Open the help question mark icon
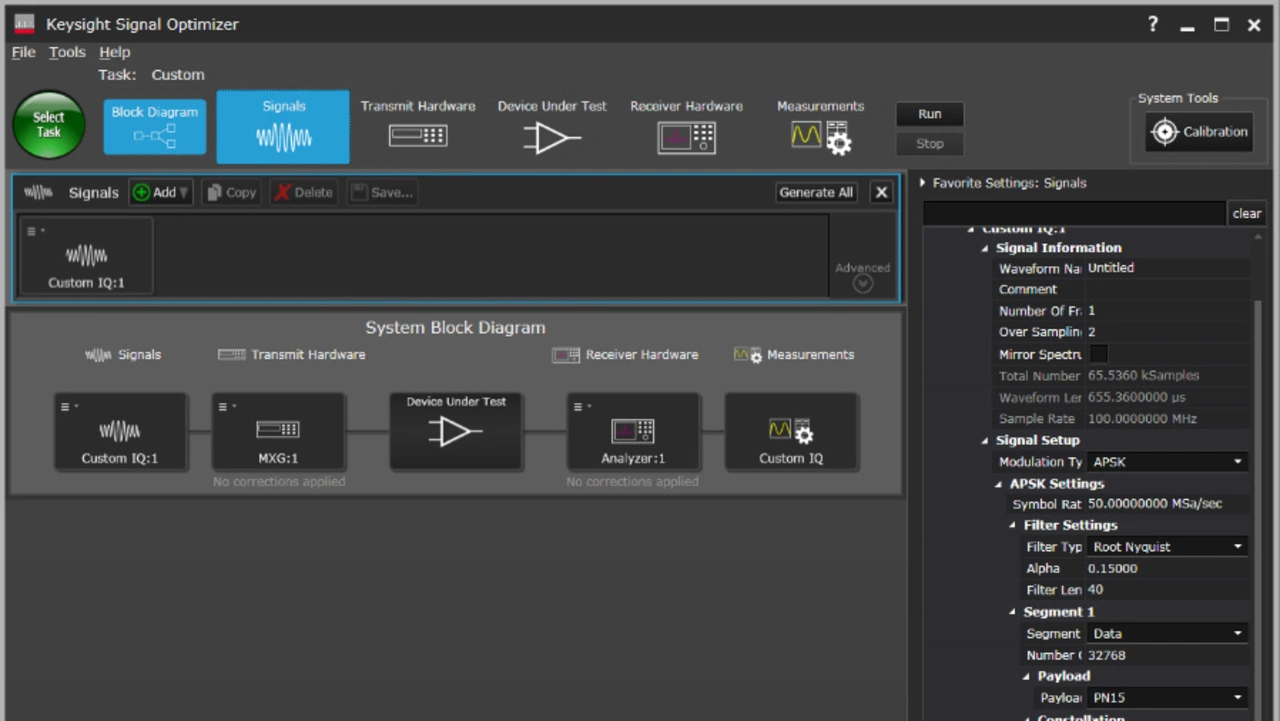The height and width of the screenshot is (721, 1280). (1153, 25)
